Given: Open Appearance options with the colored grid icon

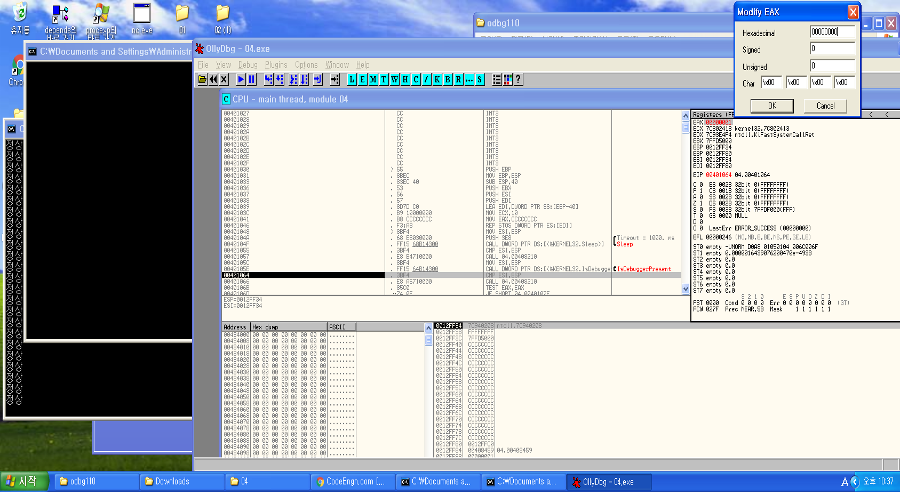Looking at the screenshot, I should [507, 79].
